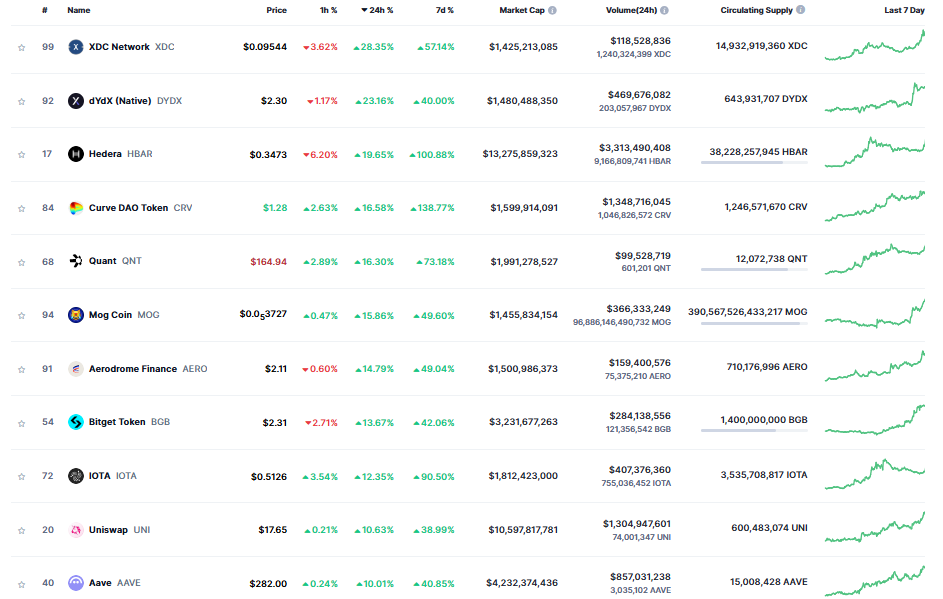Click Uniswap market cap $10,597,817,781
The width and height of the screenshot is (943, 599).
pos(523,530)
